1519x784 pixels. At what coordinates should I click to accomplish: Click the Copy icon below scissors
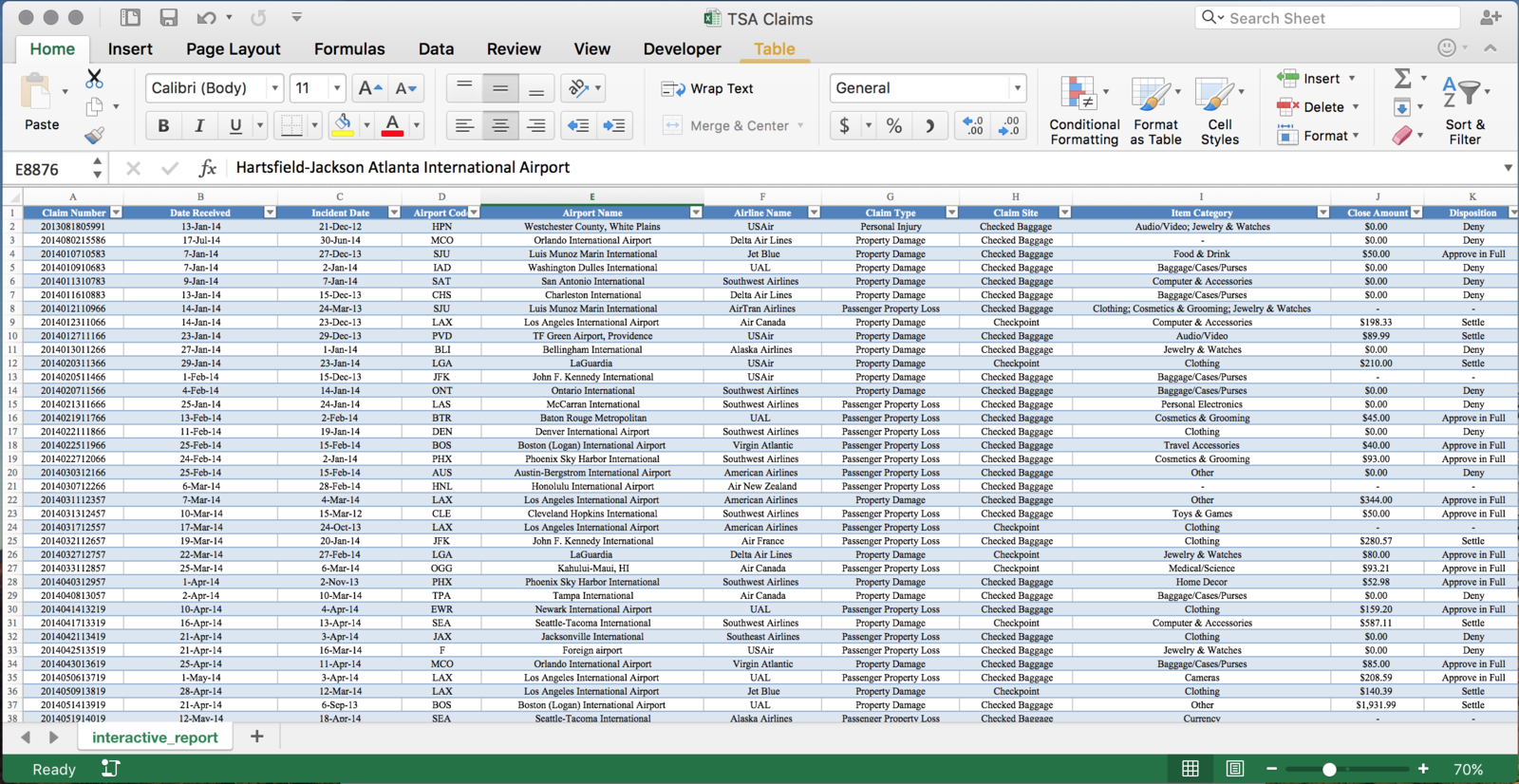point(94,107)
